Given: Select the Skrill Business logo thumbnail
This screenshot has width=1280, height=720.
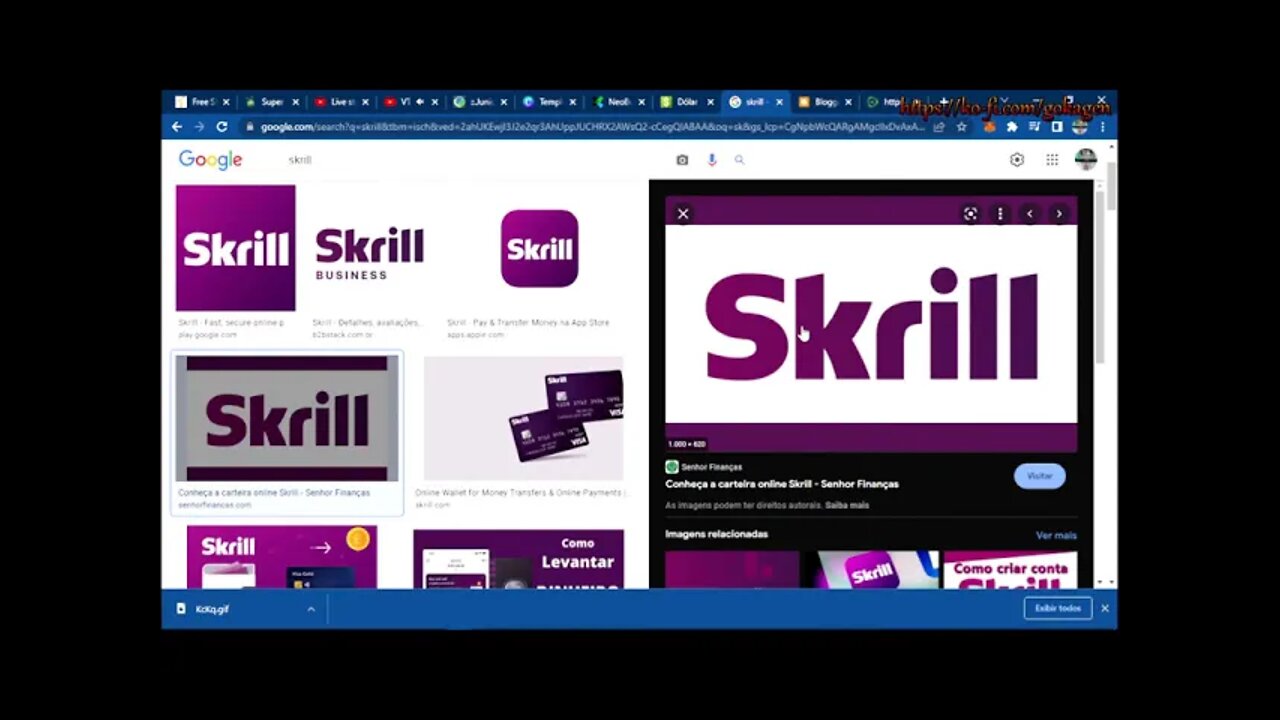Looking at the screenshot, I should tap(370, 252).
